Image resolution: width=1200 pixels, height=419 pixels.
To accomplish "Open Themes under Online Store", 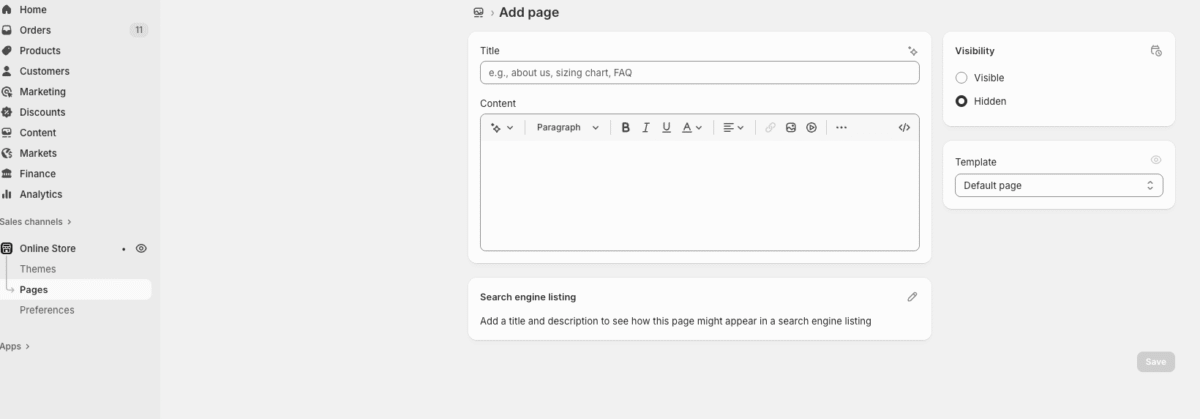I will point(38,269).
